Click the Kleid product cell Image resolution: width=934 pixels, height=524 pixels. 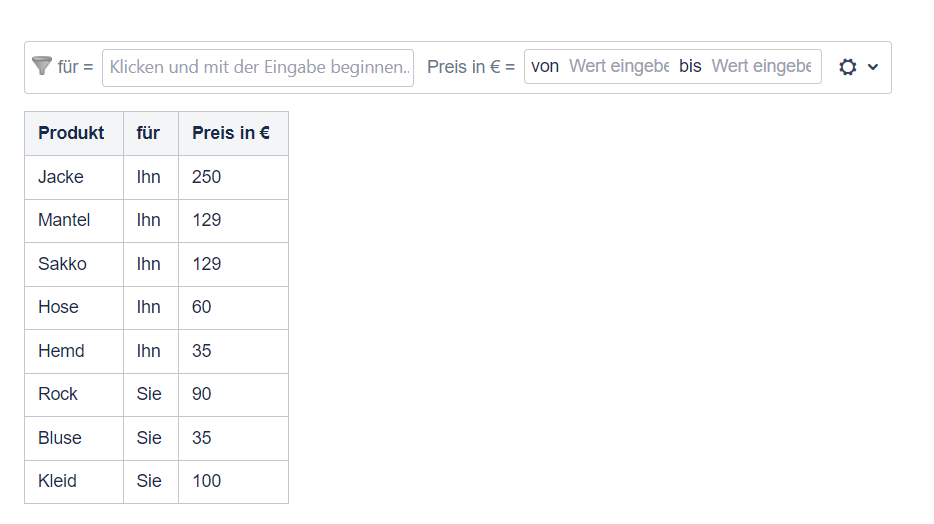point(57,481)
